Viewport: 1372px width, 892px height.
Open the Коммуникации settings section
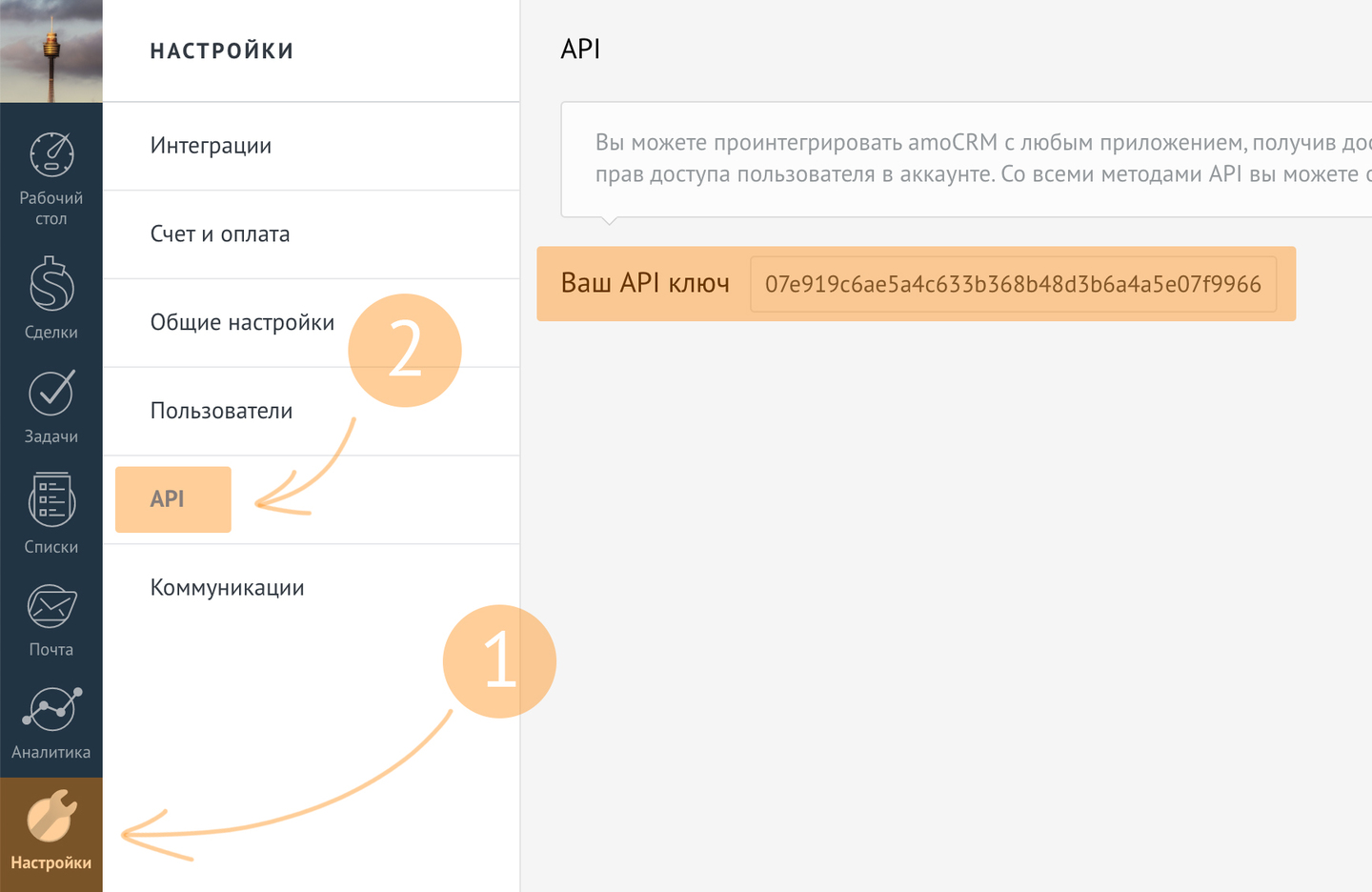coord(227,588)
